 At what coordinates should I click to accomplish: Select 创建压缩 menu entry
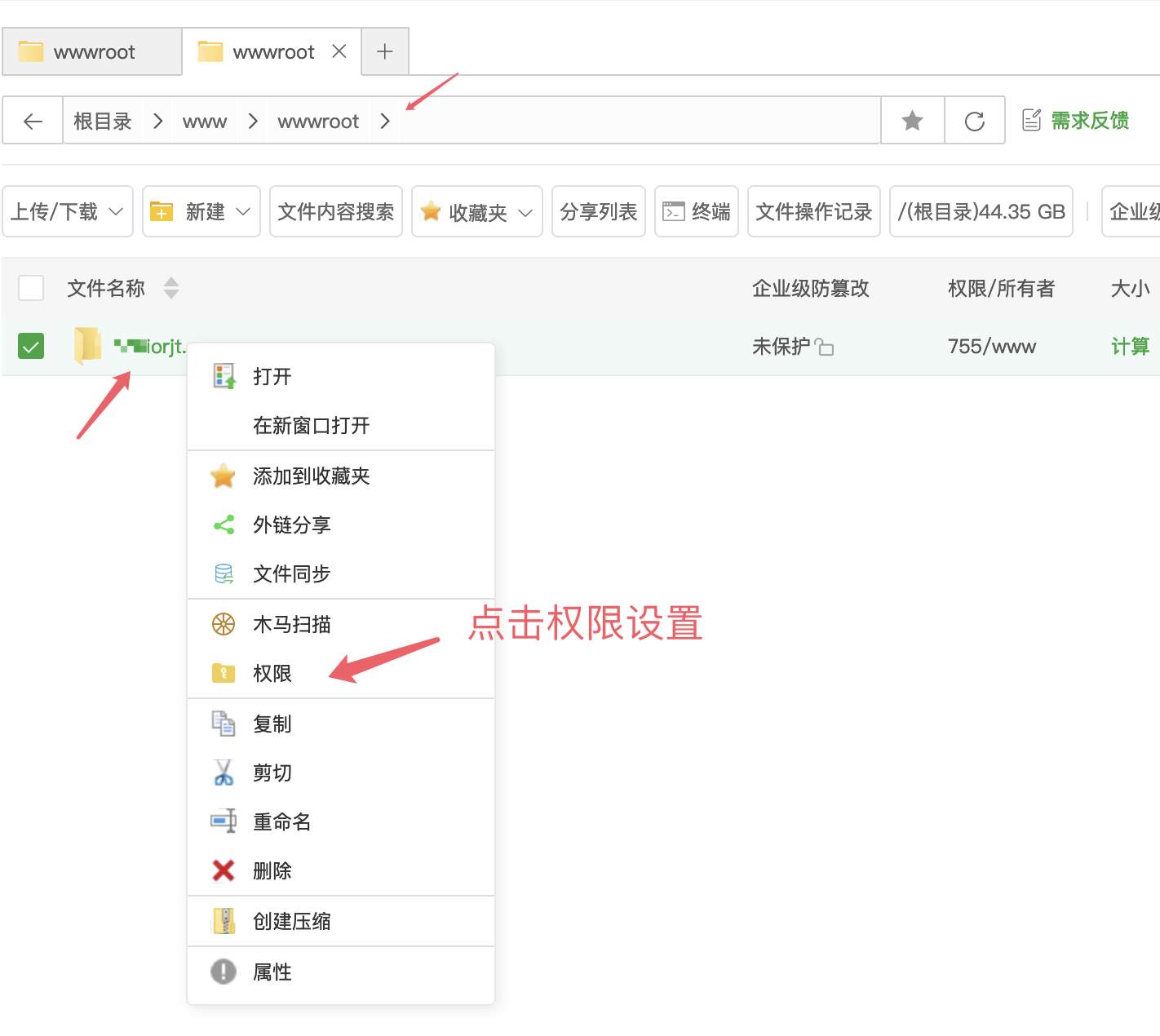(x=341, y=921)
